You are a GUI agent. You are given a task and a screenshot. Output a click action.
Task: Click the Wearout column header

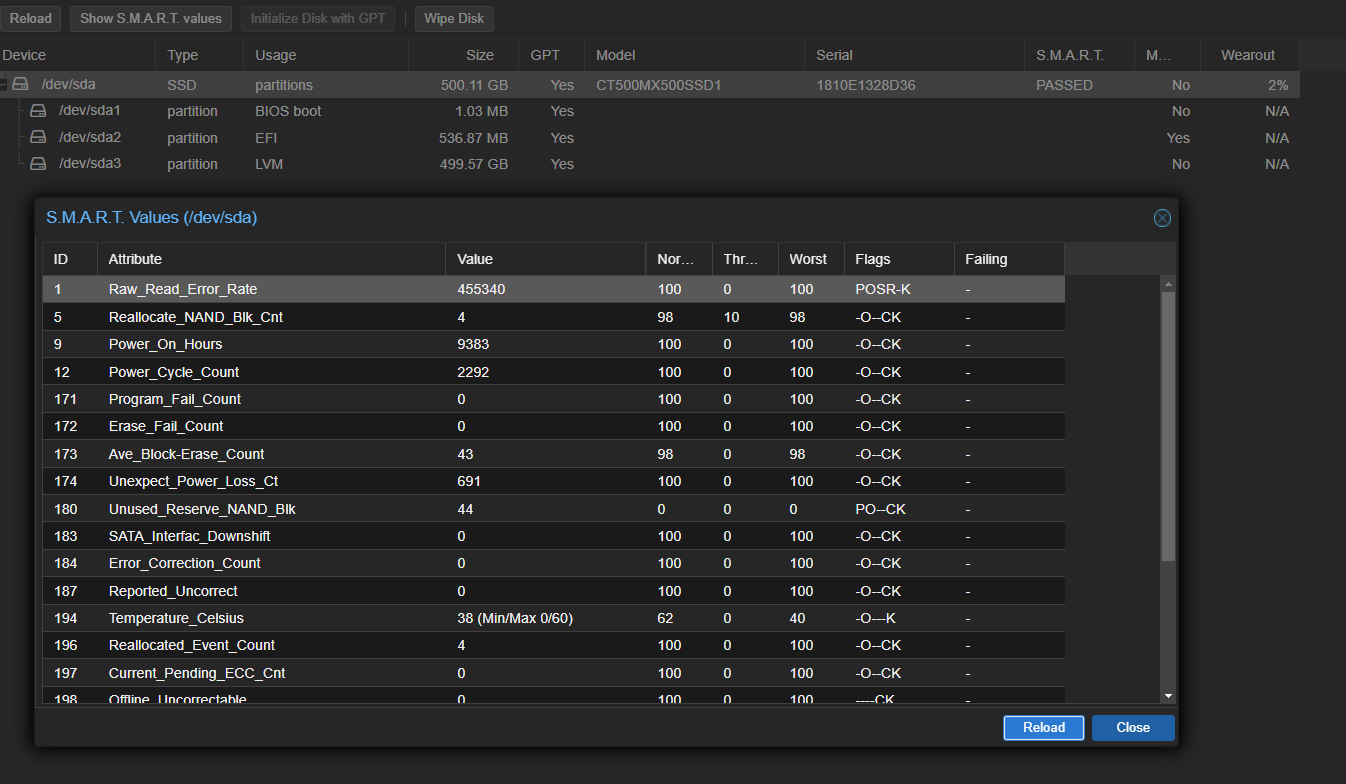click(x=1248, y=55)
